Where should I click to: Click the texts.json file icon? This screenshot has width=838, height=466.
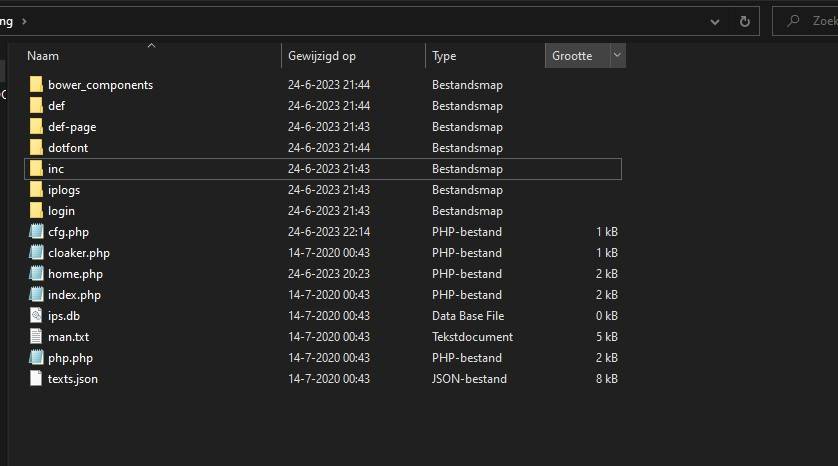(x=37, y=379)
